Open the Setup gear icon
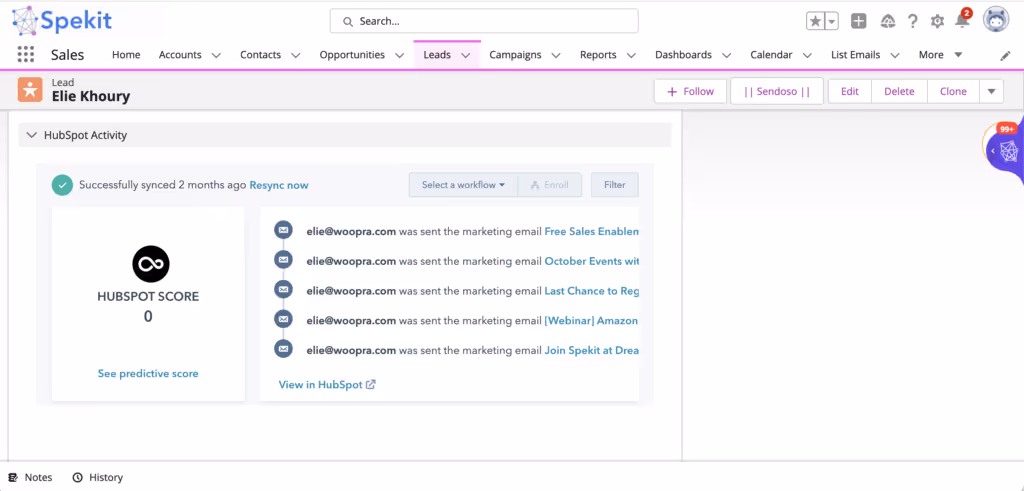Screen dimensions: 1024x491 point(937,21)
